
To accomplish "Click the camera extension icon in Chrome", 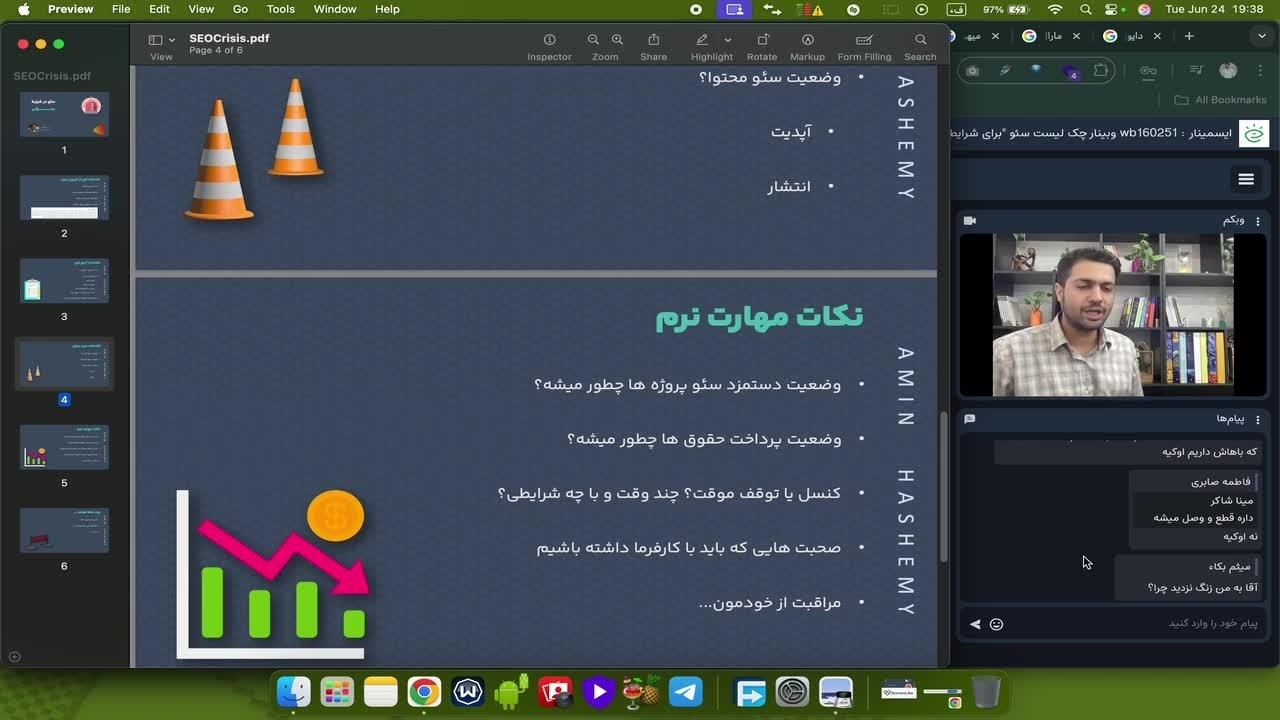I will 972,70.
